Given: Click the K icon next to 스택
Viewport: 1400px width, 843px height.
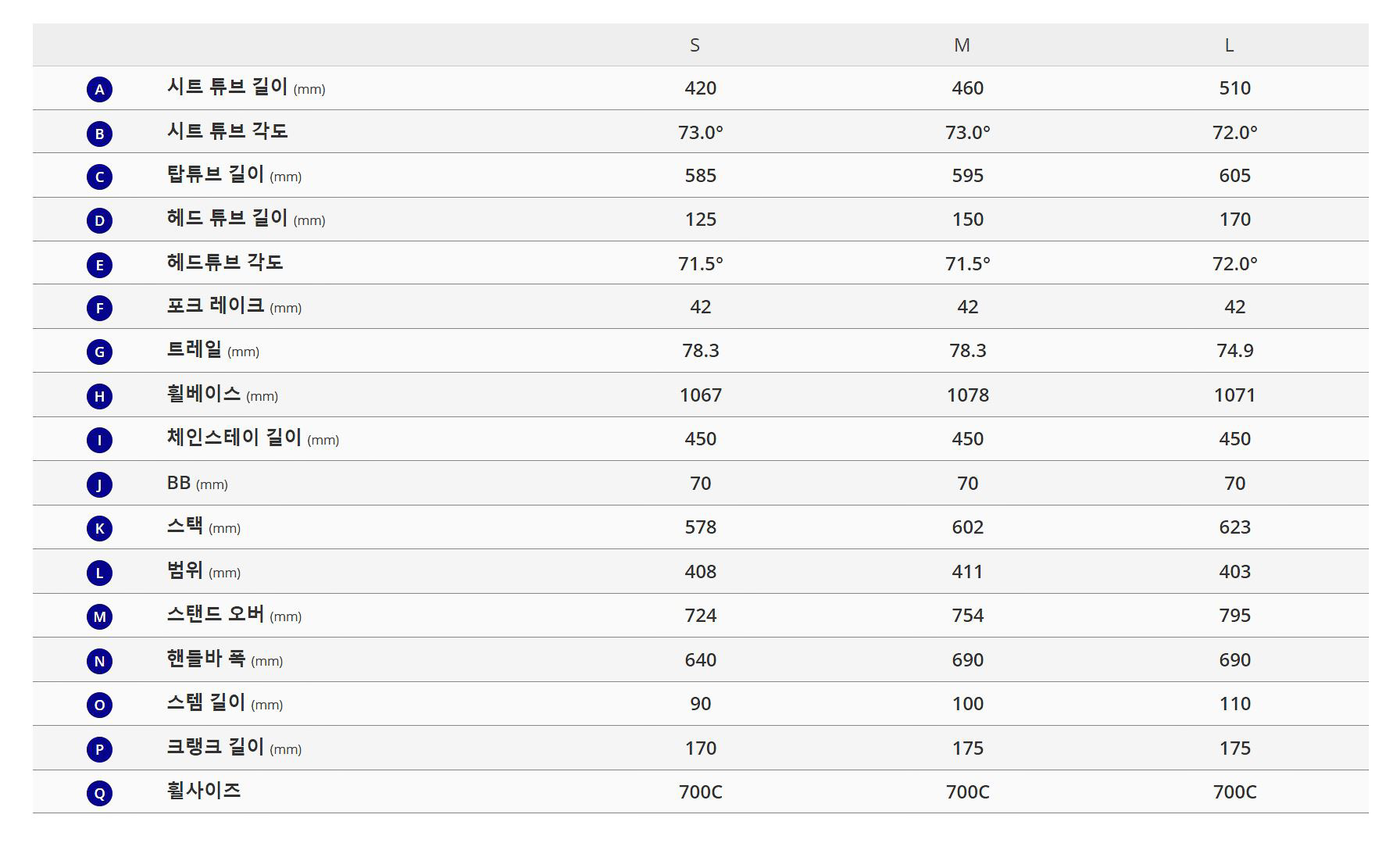Looking at the screenshot, I should point(99,528).
